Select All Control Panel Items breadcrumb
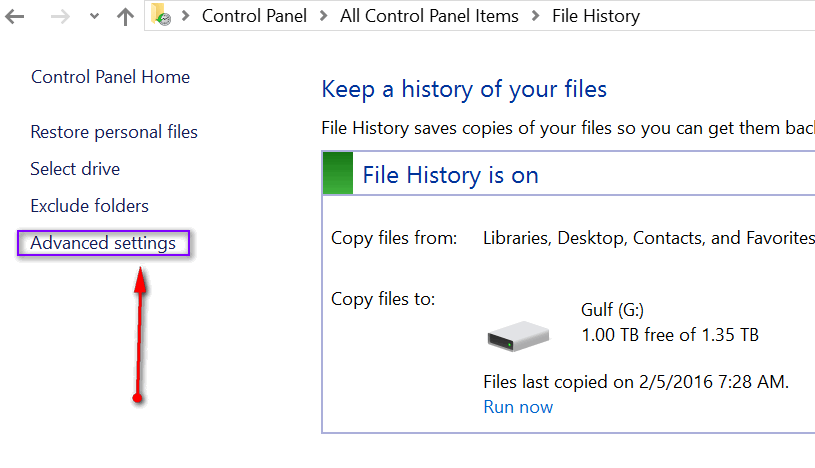 click(429, 16)
